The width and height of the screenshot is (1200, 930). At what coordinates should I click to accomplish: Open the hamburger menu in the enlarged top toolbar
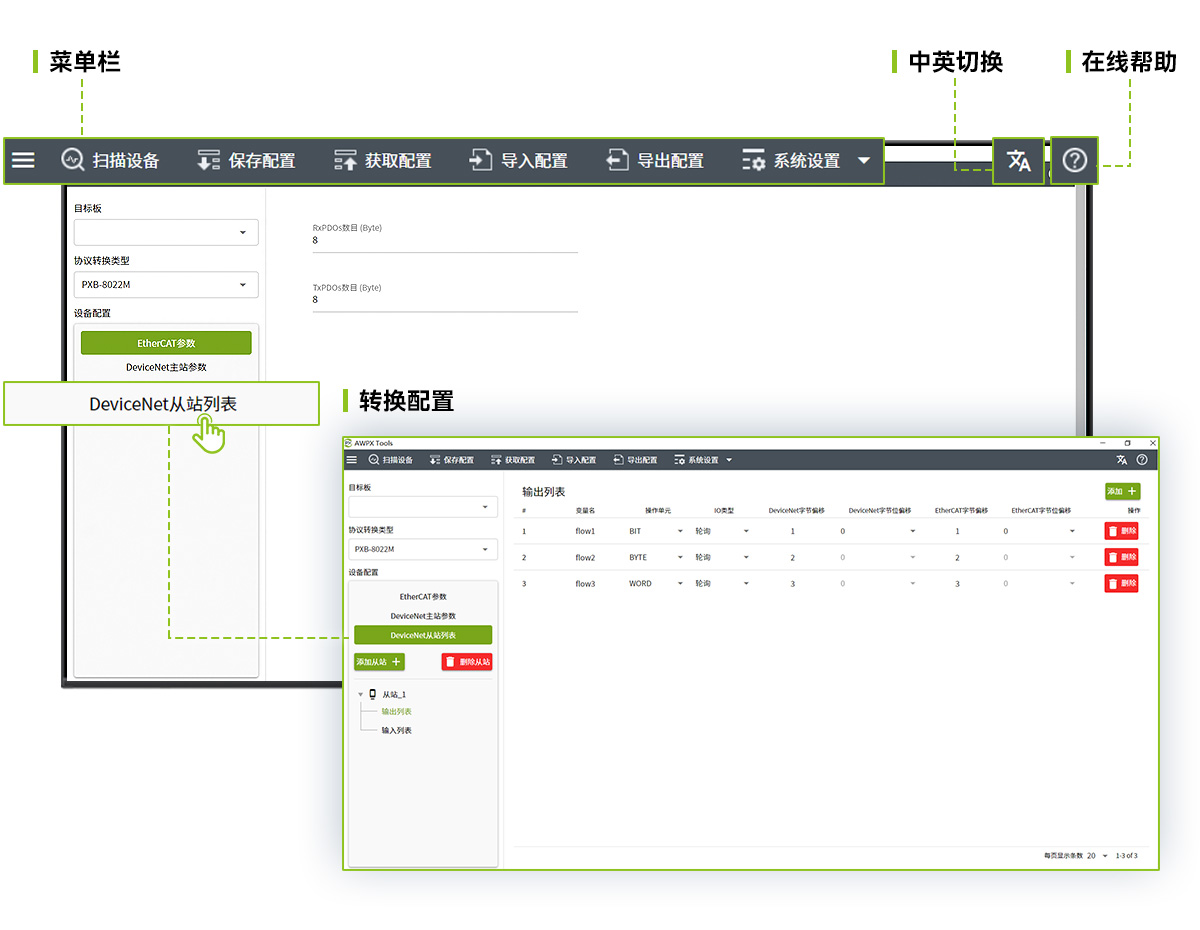click(x=23, y=160)
